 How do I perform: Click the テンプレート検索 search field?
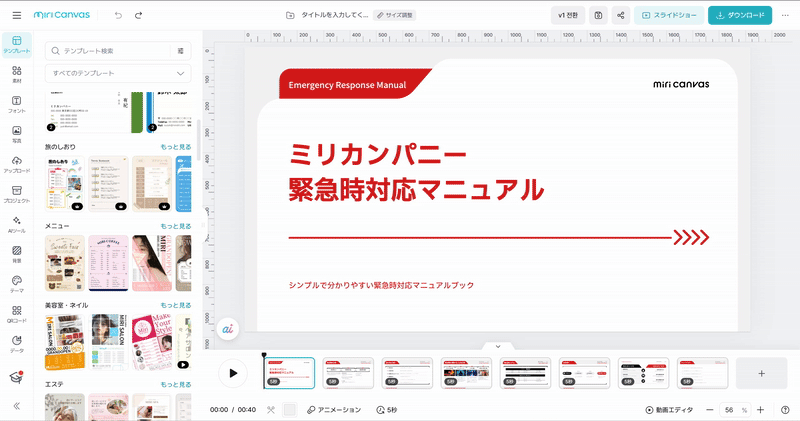[x=110, y=51]
